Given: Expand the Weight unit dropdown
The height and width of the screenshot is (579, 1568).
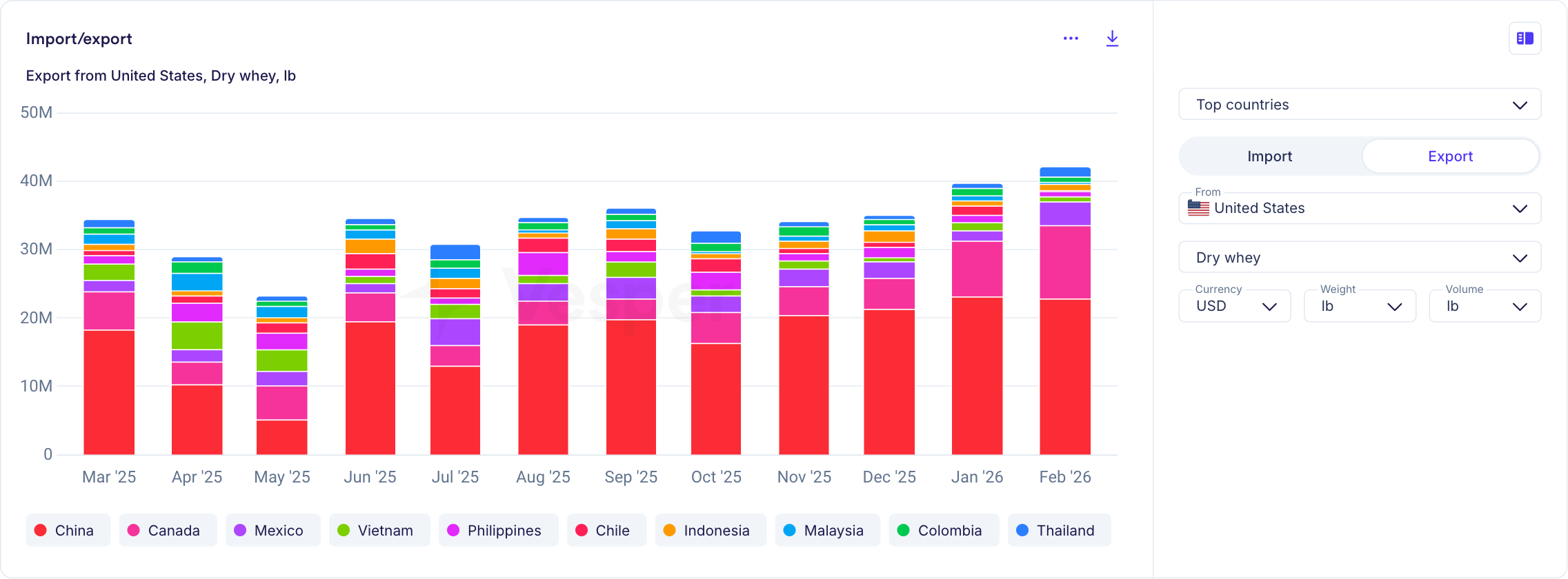Looking at the screenshot, I should click(x=1359, y=306).
